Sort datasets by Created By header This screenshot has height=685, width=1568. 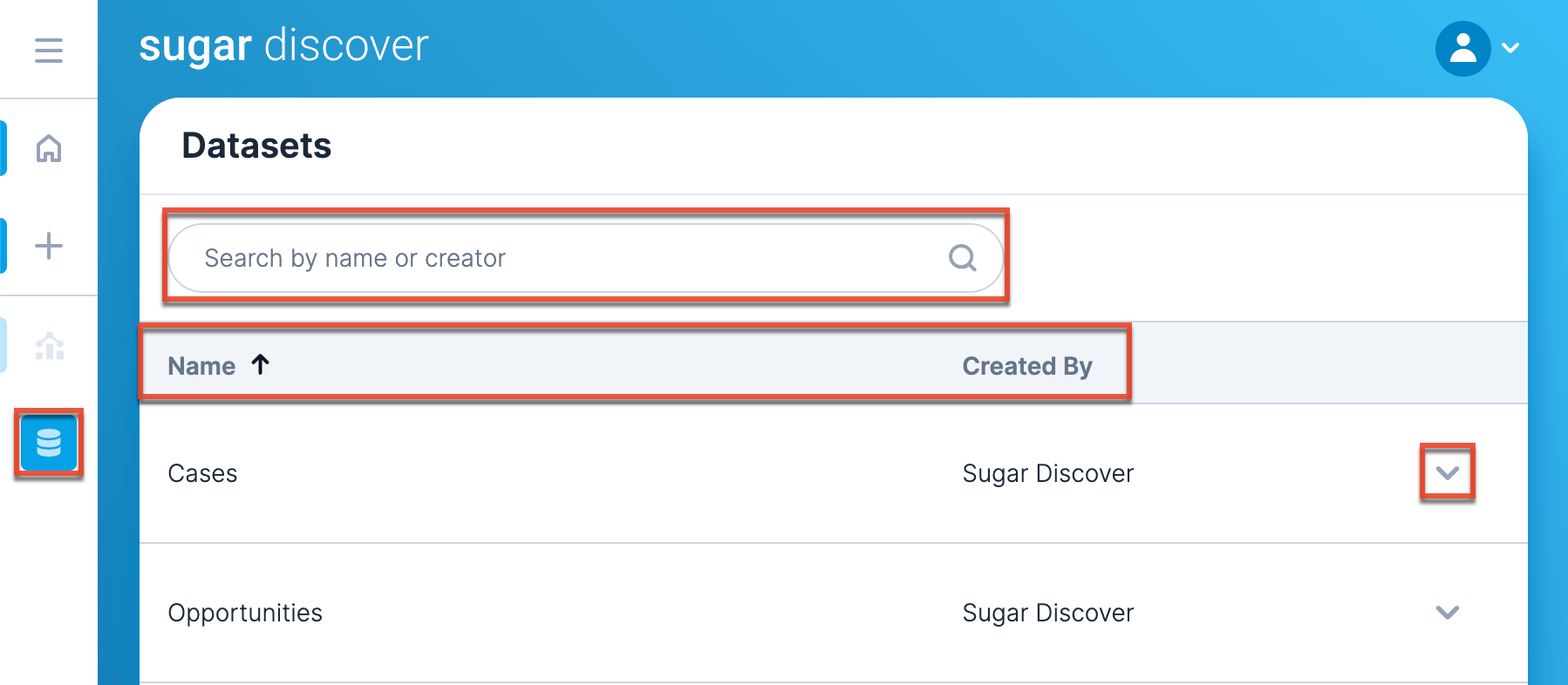pyautogui.click(x=1026, y=366)
